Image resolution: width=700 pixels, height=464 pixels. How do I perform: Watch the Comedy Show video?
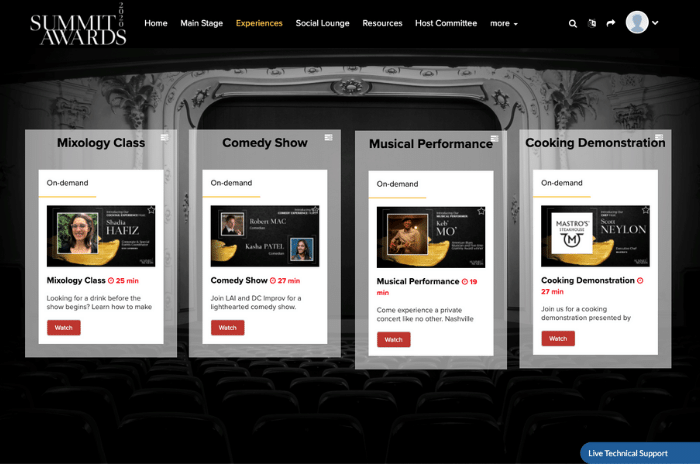[x=227, y=328]
